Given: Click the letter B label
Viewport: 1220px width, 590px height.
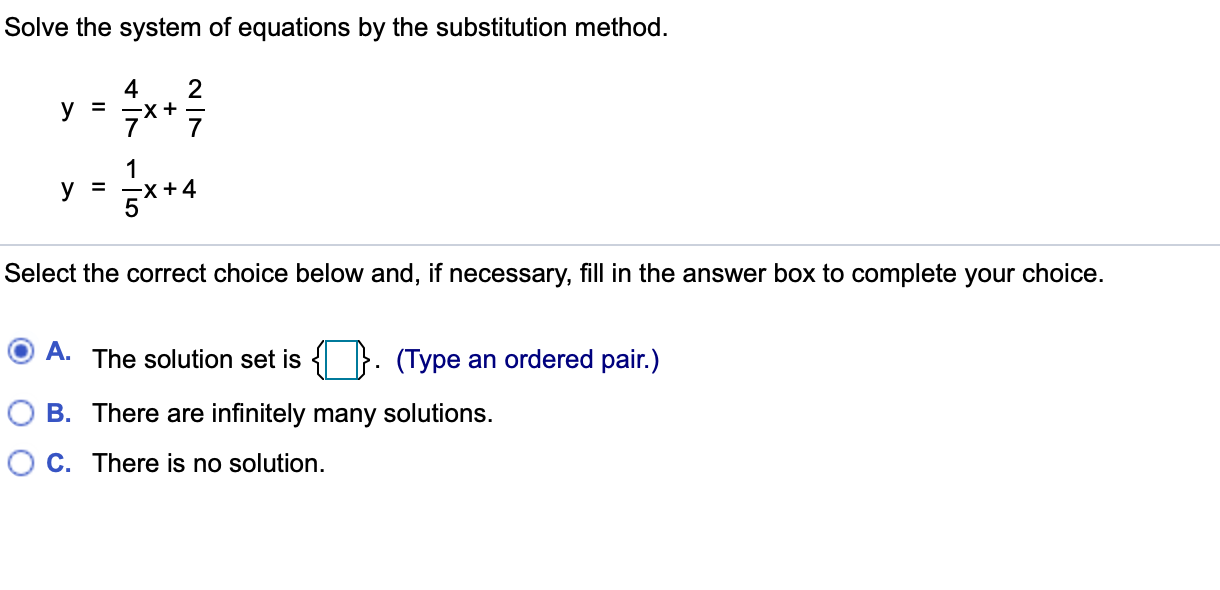Looking at the screenshot, I should click(58, 413).
